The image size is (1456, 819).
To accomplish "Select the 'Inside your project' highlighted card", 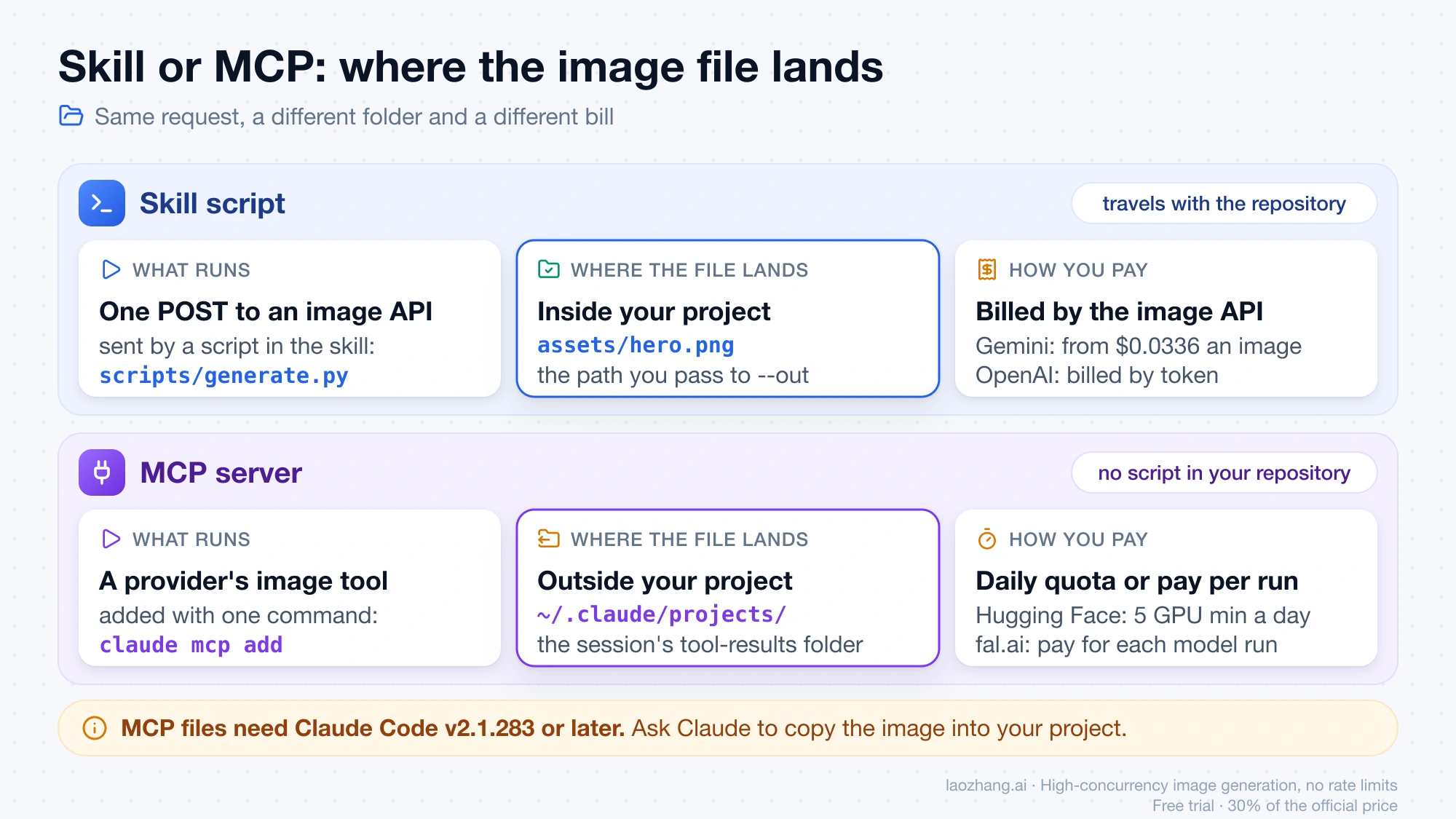I will (728, 318).
